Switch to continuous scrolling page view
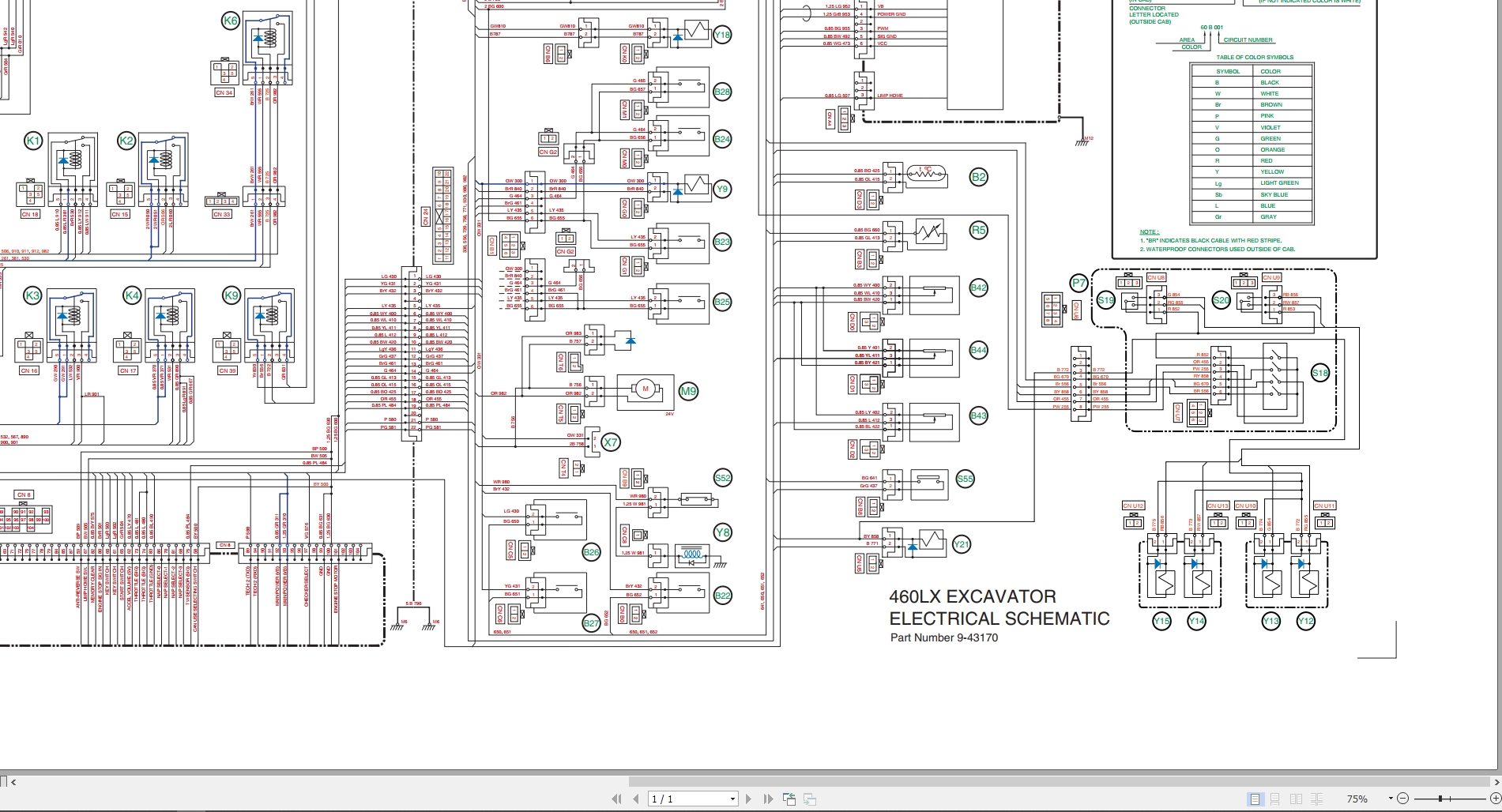Viewport: 1502px width, 812px height. pyautogui.click(x=1274, y=799)
